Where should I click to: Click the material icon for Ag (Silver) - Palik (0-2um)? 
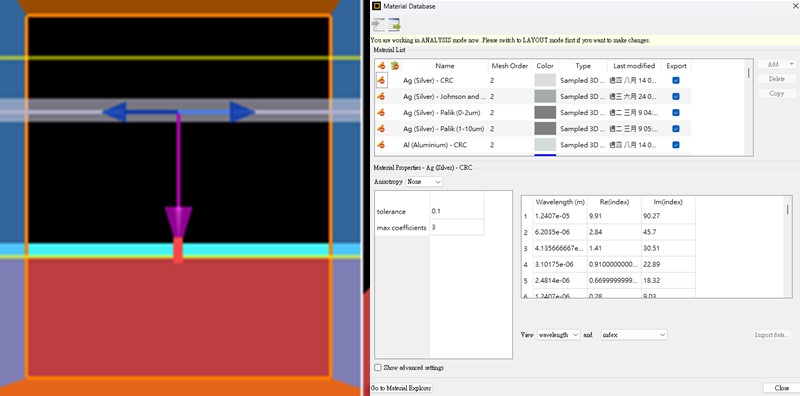(381, 113)
